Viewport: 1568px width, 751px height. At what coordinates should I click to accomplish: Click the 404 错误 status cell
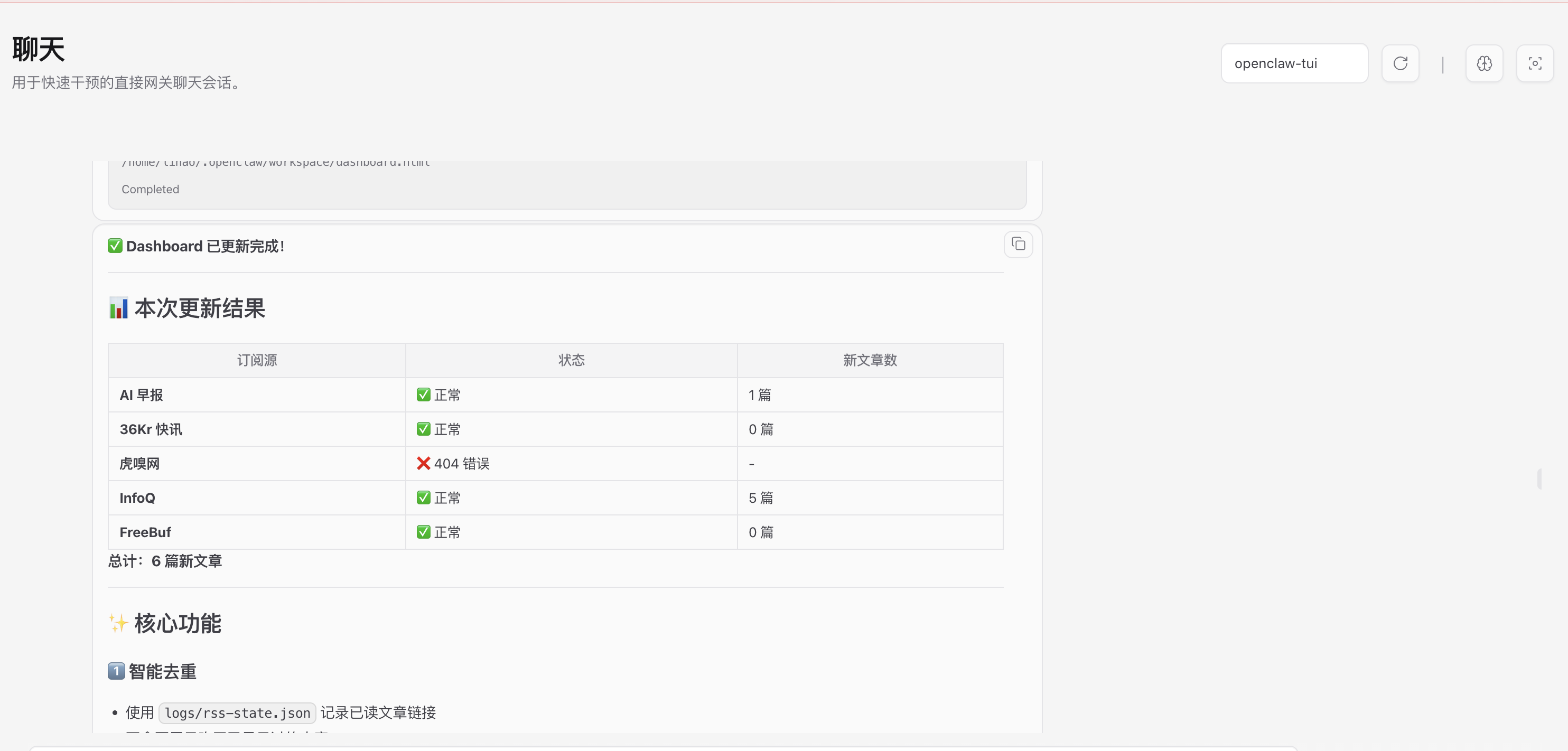(x=572, y=464)
